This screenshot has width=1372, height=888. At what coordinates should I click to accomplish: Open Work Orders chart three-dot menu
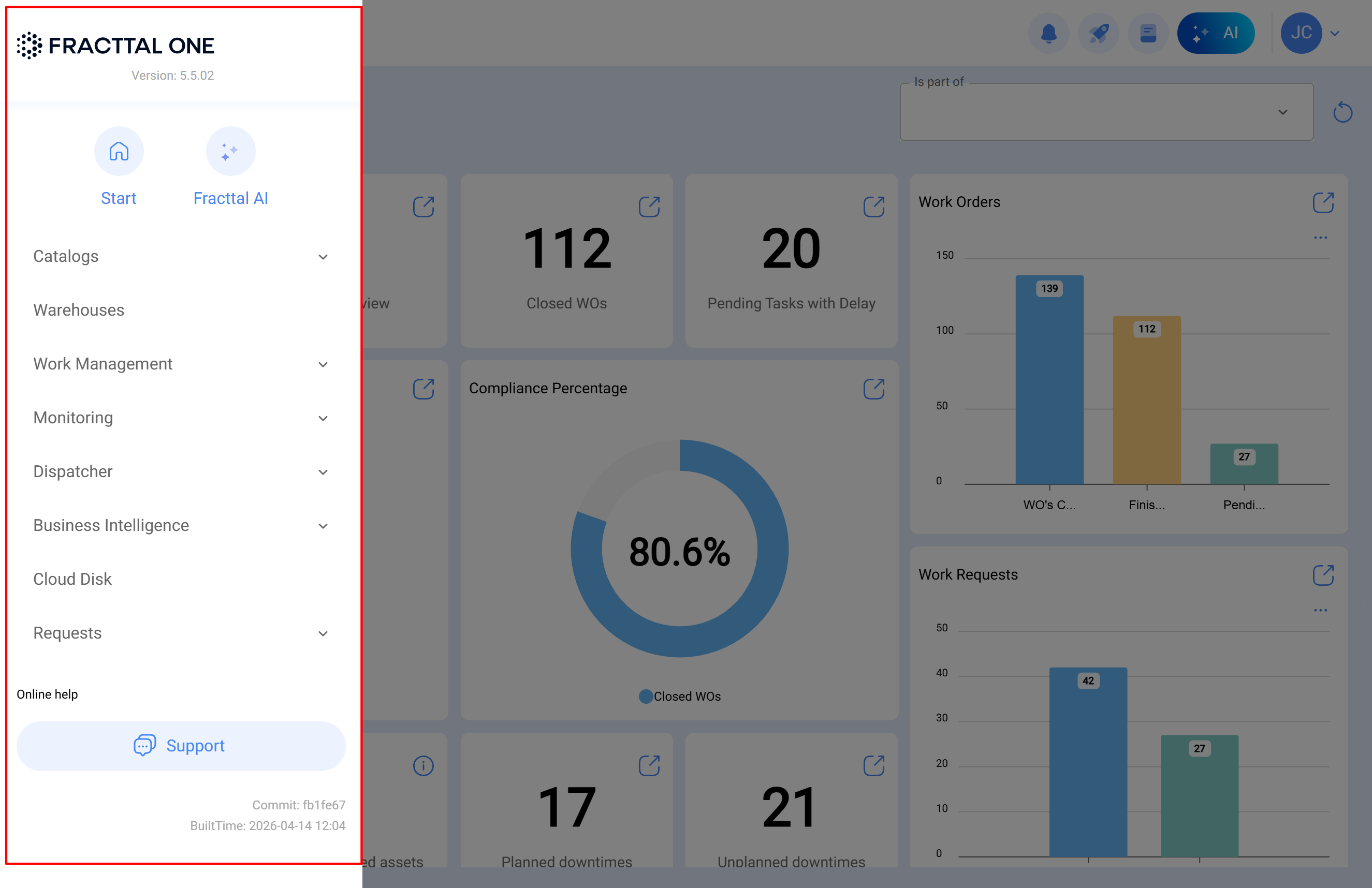coord(1320,238)
